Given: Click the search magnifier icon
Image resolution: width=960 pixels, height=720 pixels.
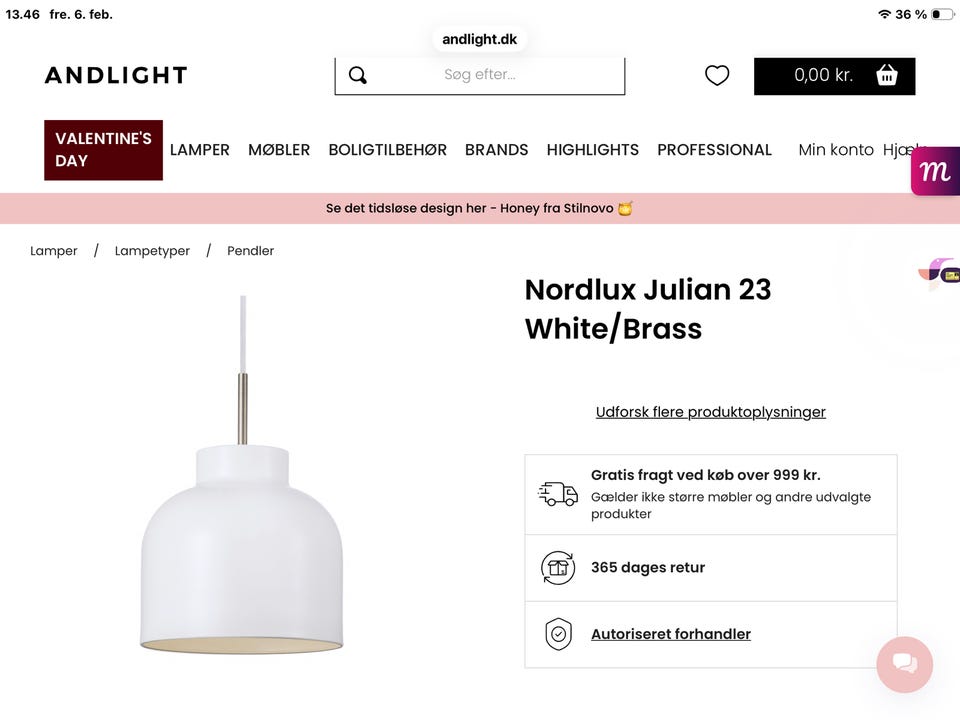Looking at the screenshot, I should [358, 75].
